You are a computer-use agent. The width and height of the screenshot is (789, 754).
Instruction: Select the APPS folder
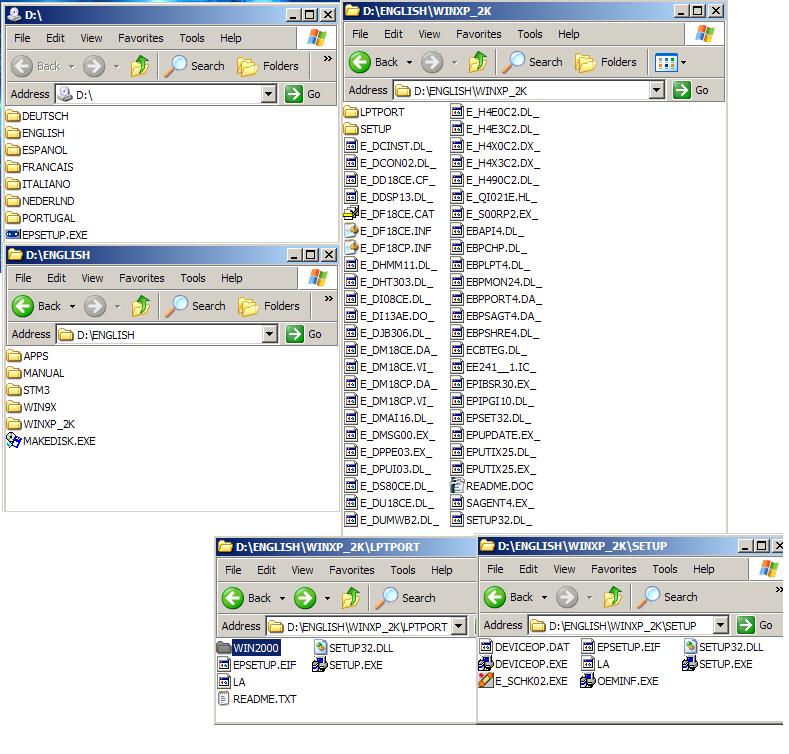[x=29, y=356]
